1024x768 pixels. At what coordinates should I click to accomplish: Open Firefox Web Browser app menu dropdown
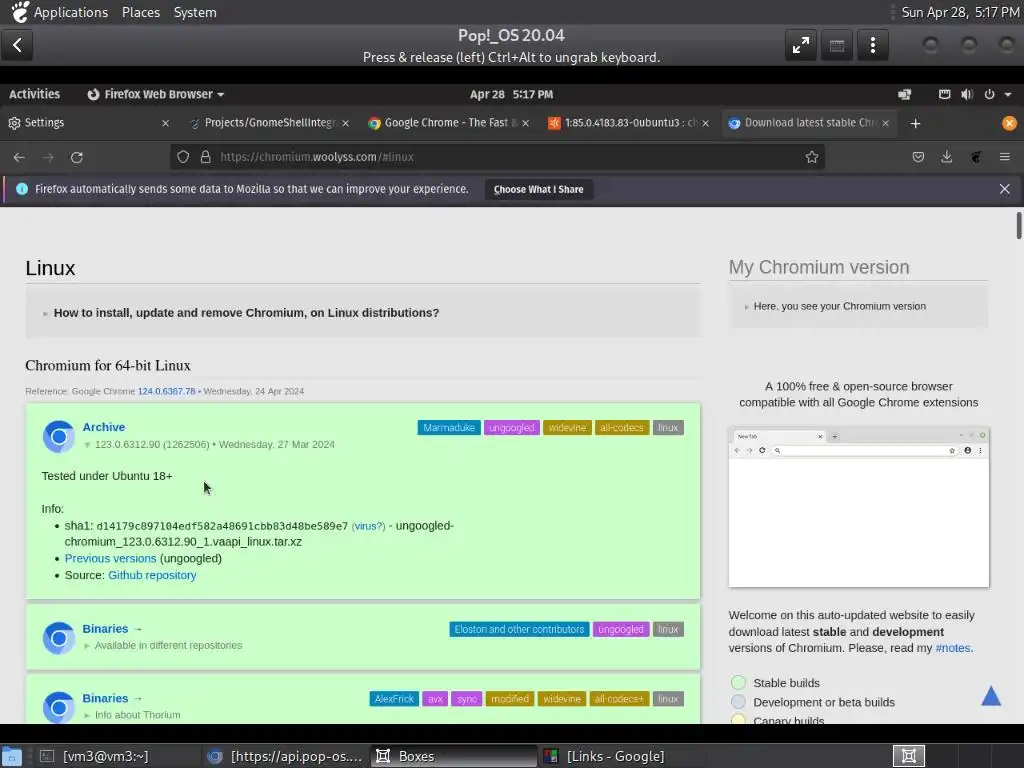(156, 94)
